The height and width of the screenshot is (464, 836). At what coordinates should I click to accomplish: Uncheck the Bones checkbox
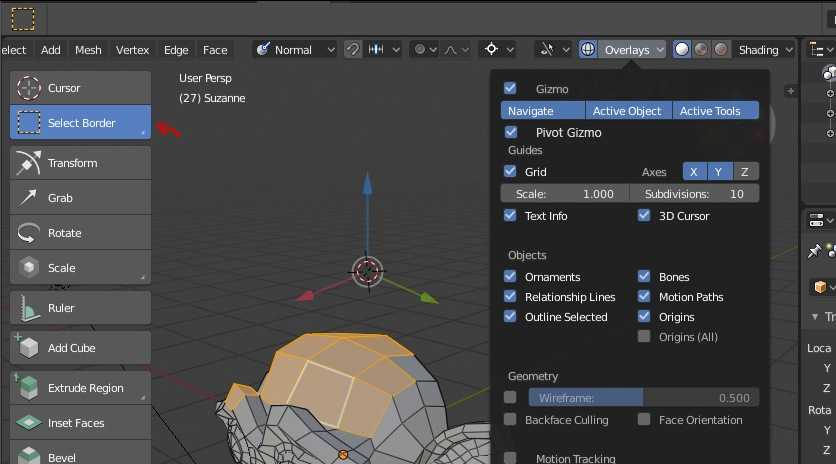click(x=644, y=276)
